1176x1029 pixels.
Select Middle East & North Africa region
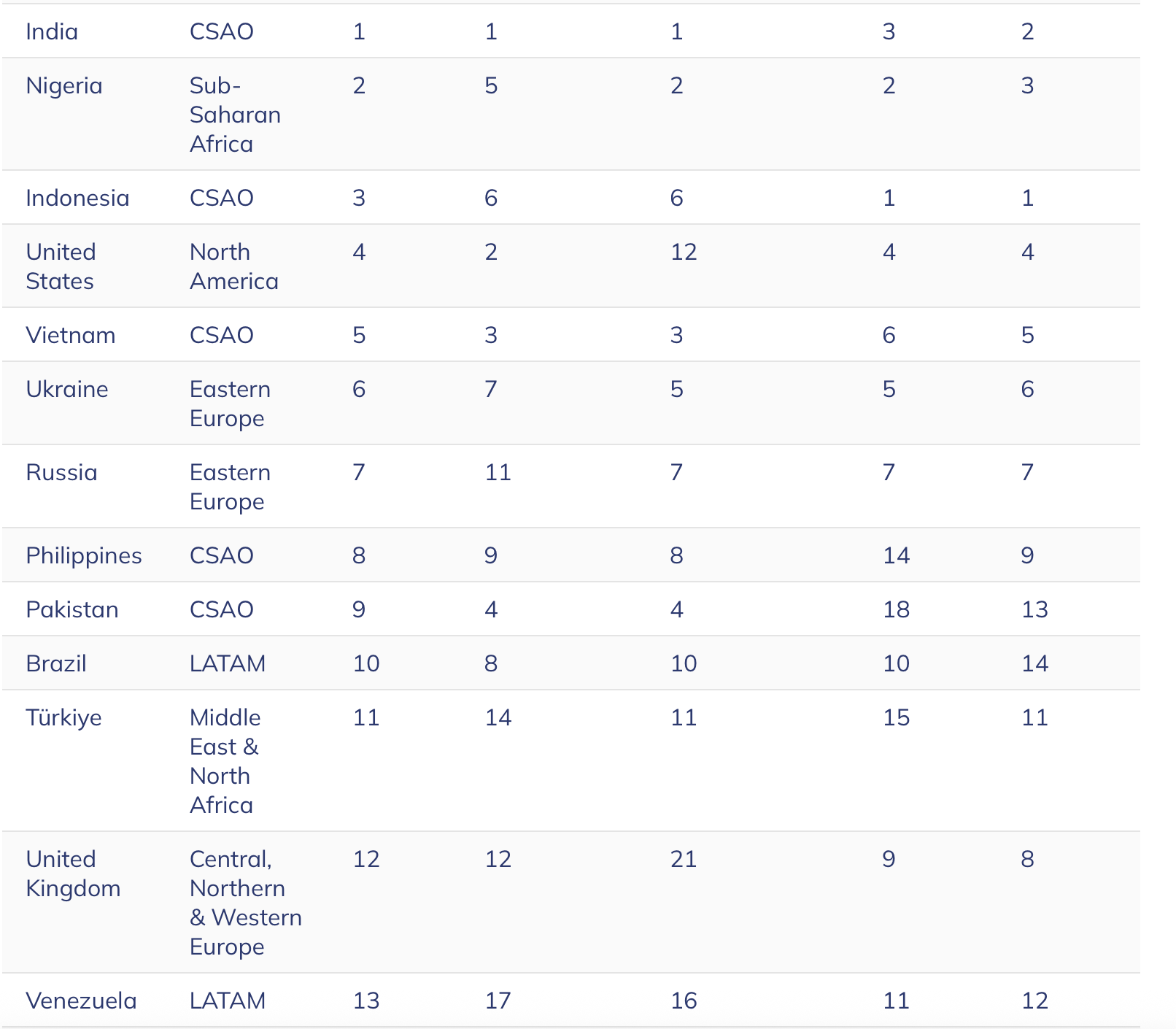coord(225,761)
